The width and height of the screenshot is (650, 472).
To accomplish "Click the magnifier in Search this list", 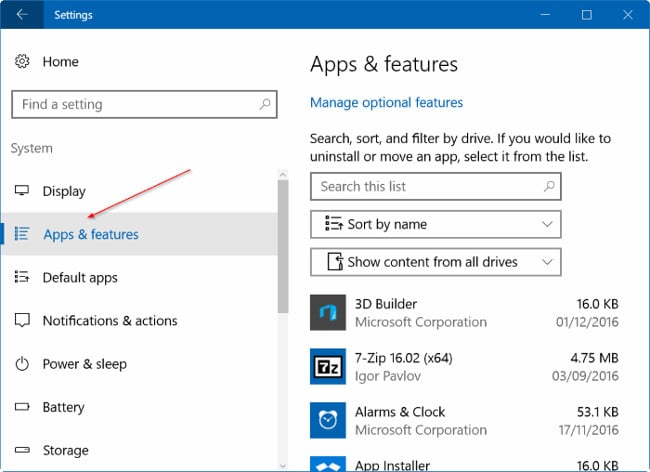I will 549,186.
